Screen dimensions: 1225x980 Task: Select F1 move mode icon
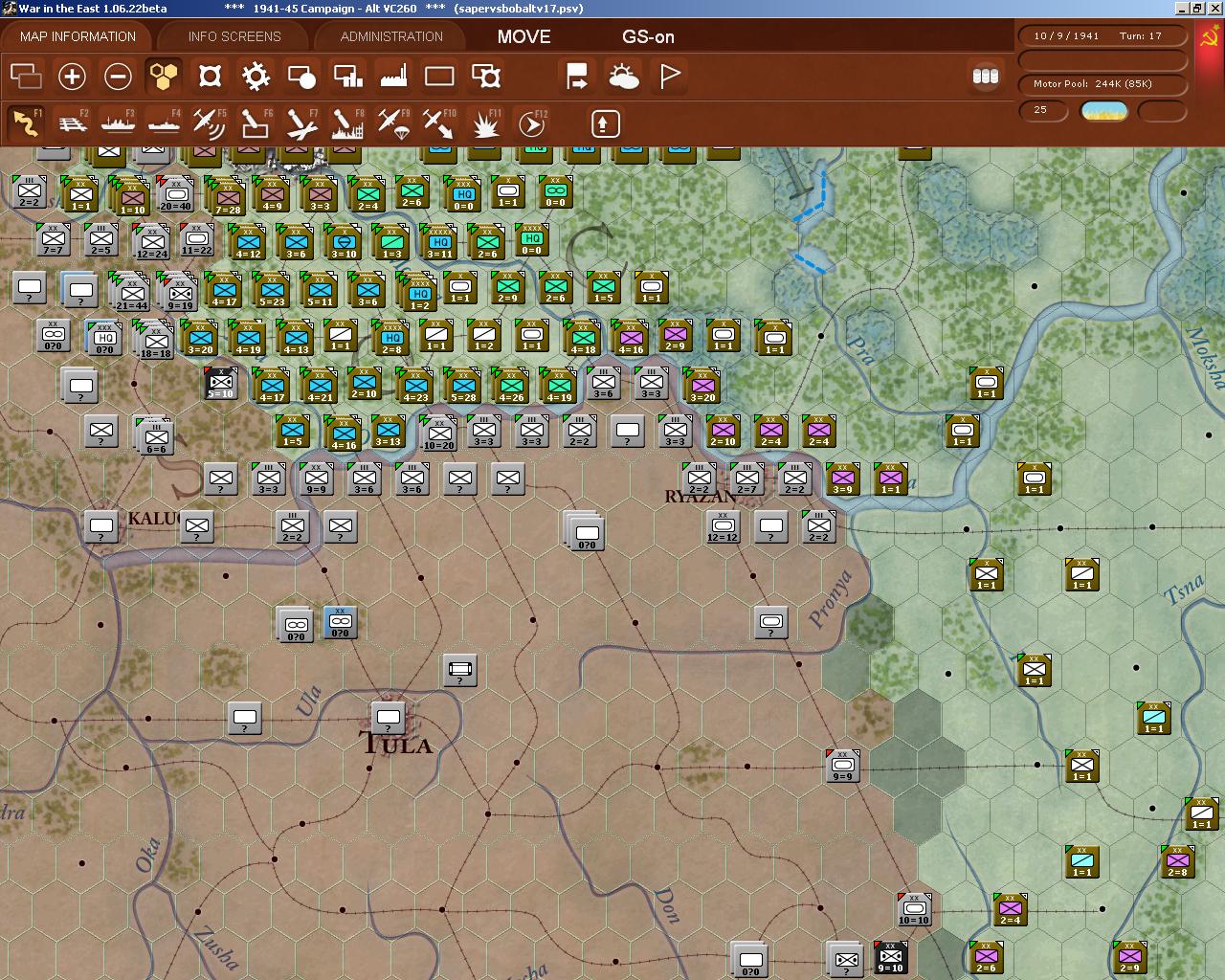[x=26, y=123]
